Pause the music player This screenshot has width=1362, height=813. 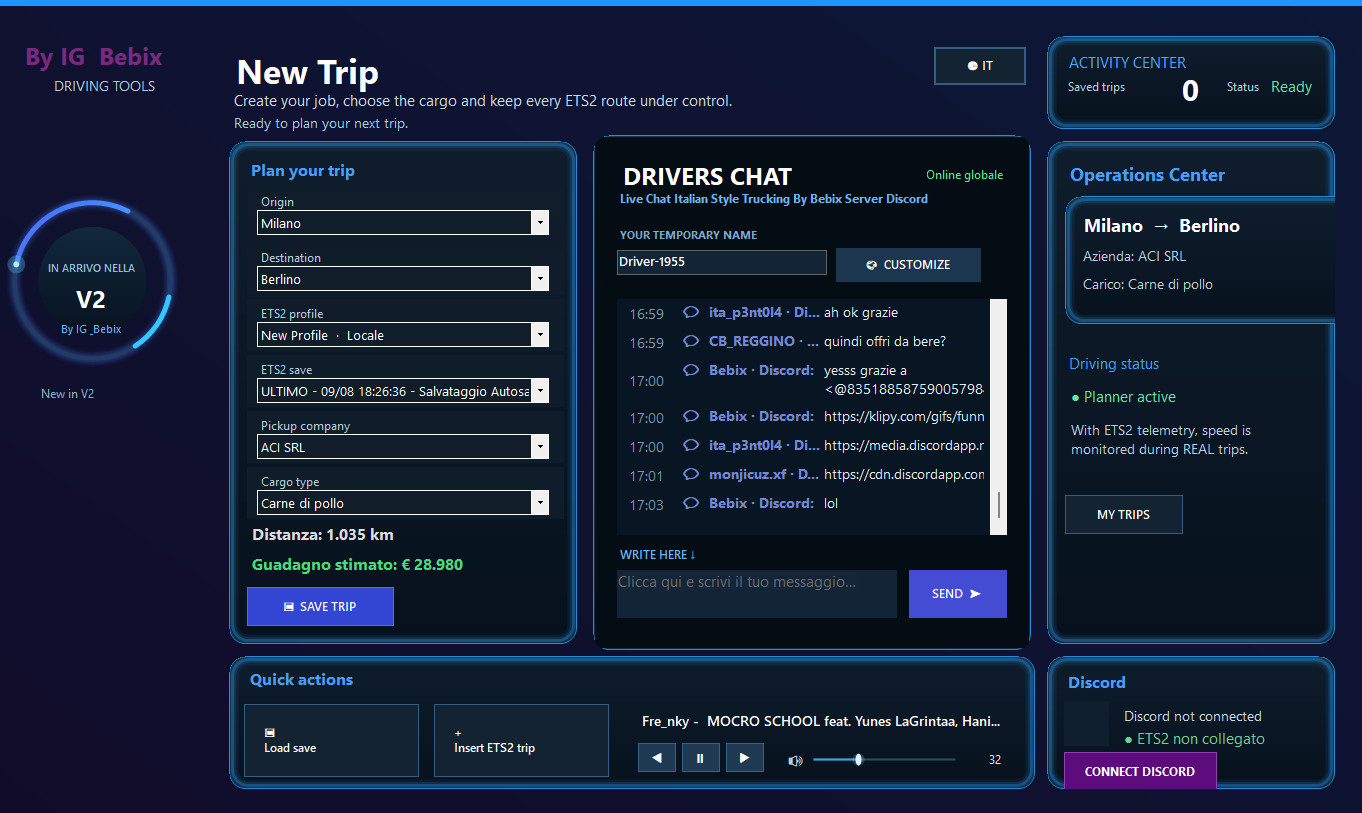701,758
